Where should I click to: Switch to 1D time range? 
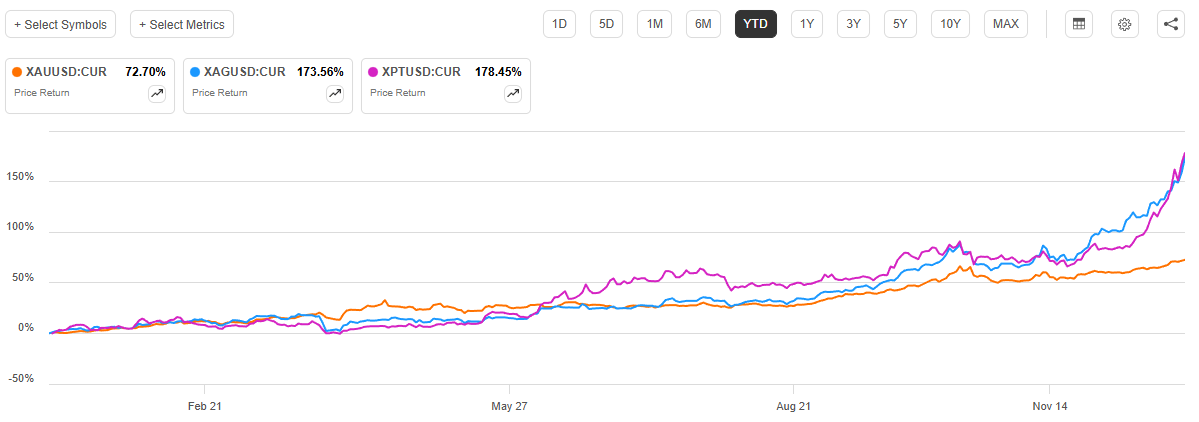coord(560,24)
